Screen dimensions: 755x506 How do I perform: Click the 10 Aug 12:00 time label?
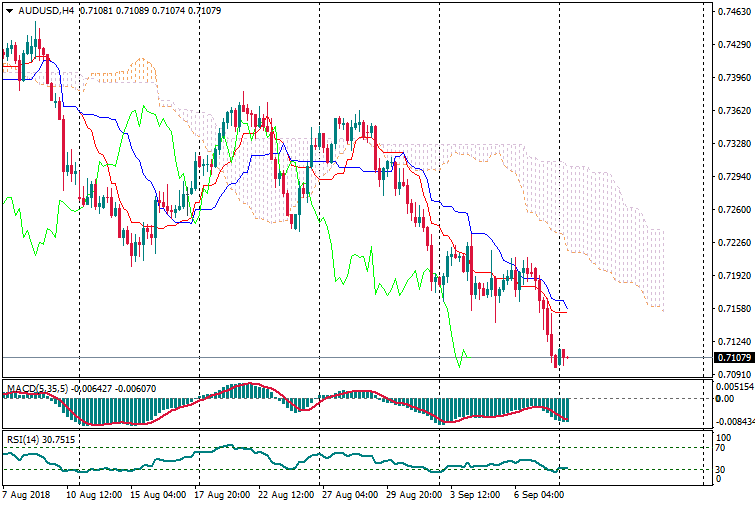(x=95, y=494)
